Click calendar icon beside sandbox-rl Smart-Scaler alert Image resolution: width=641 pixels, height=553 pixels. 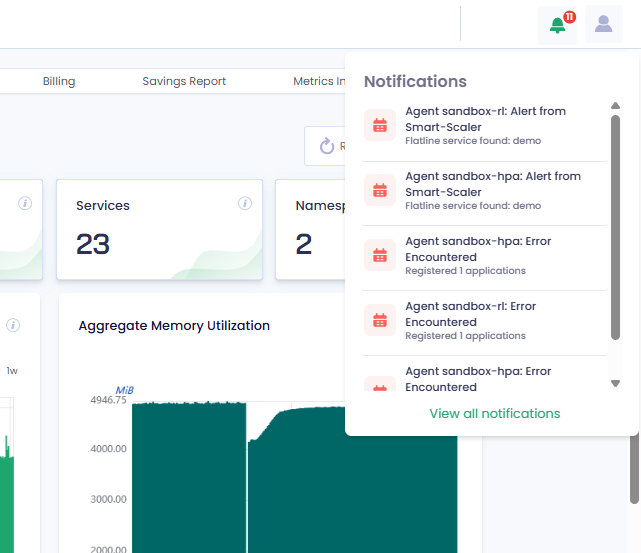379,126
